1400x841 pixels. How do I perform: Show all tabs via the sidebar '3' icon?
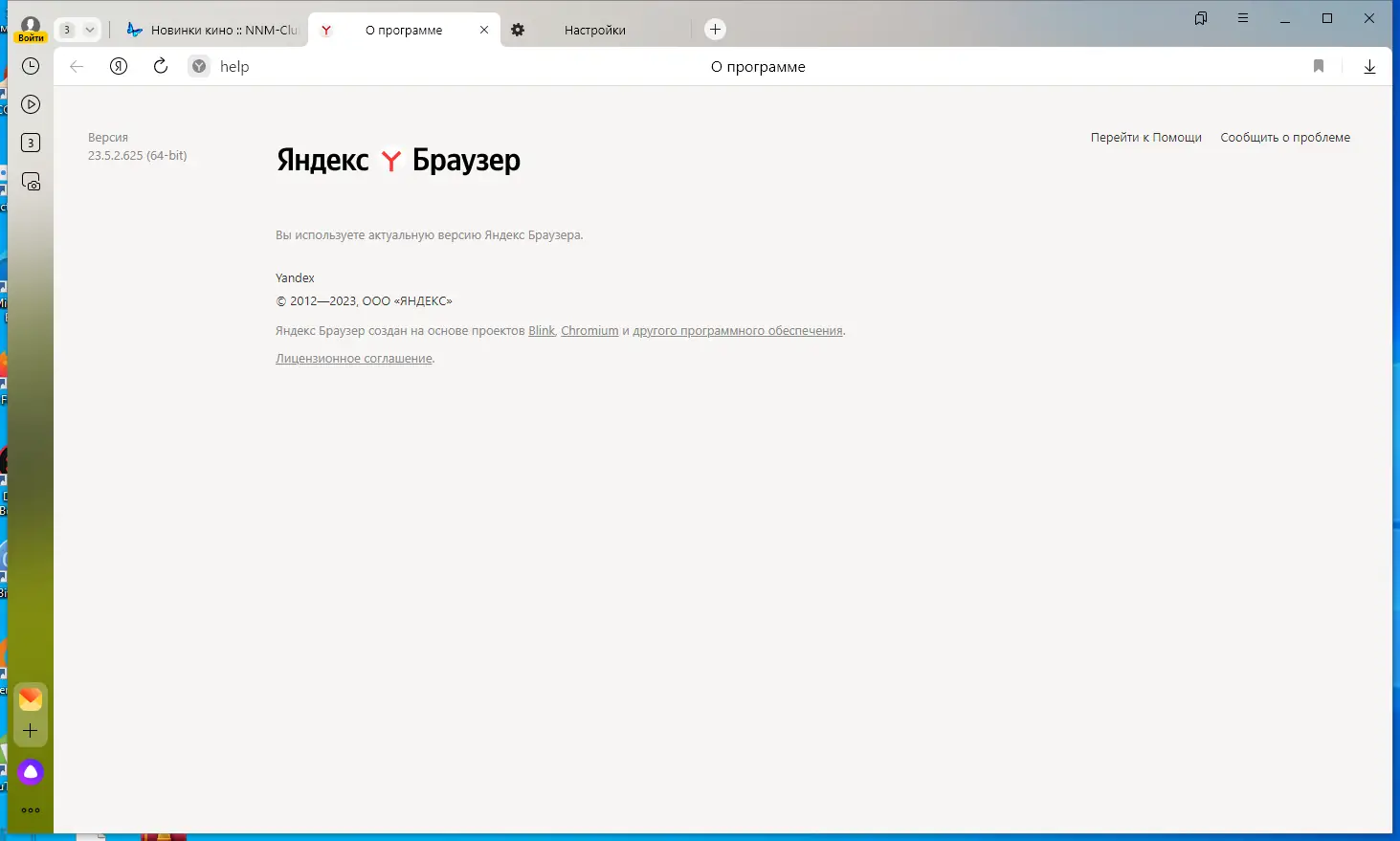30,142
